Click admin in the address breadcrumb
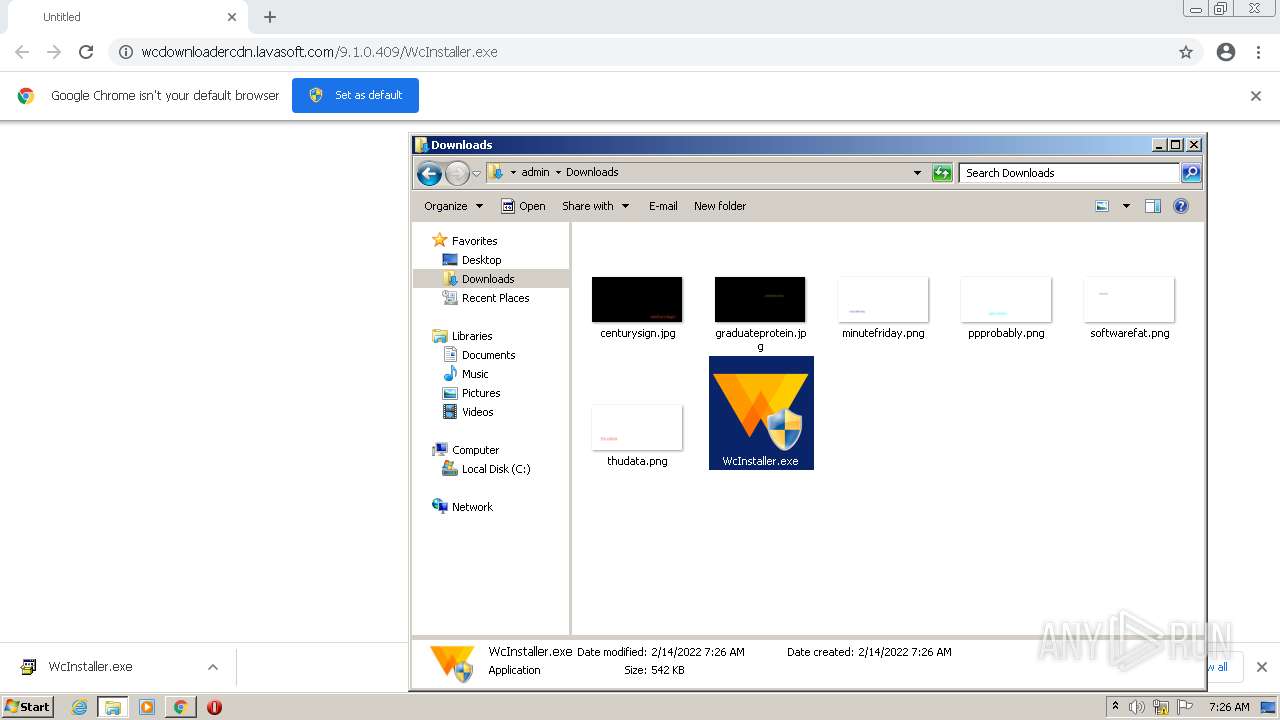Screen dimensions: 1280x720 535,172
